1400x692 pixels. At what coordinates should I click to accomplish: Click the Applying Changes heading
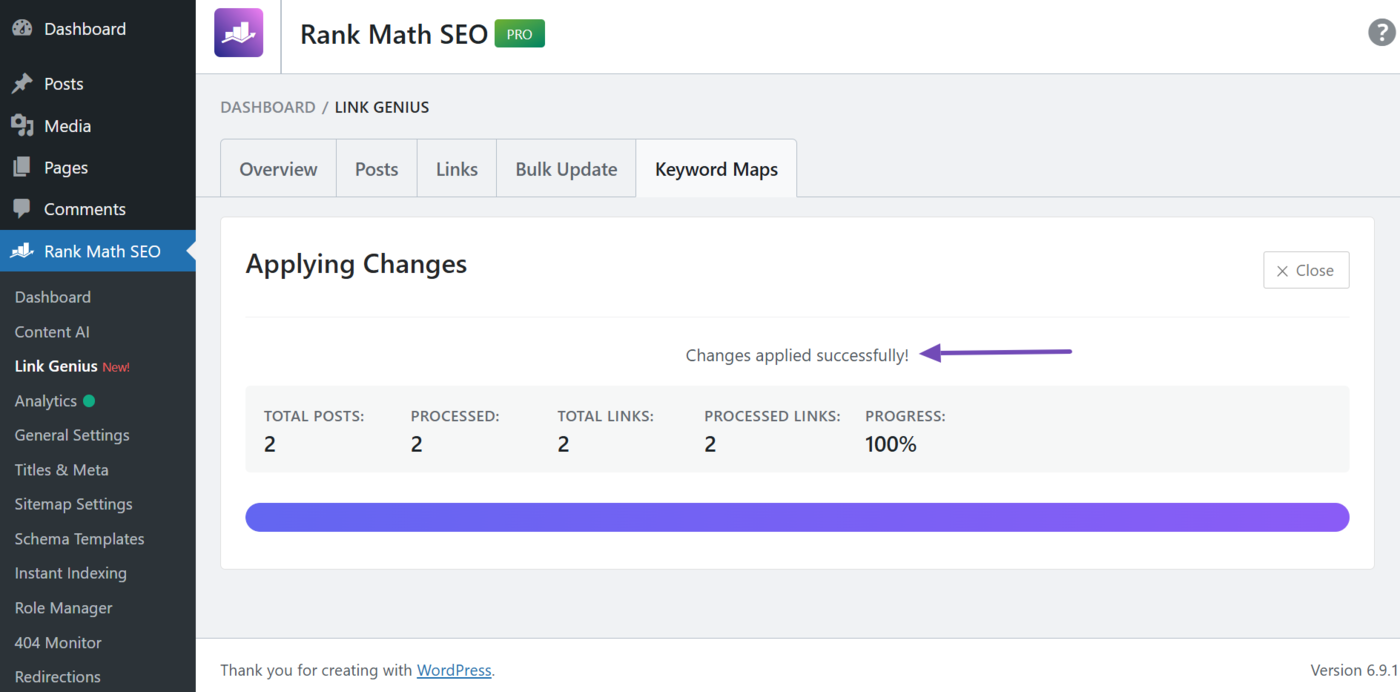click(357, 264)
